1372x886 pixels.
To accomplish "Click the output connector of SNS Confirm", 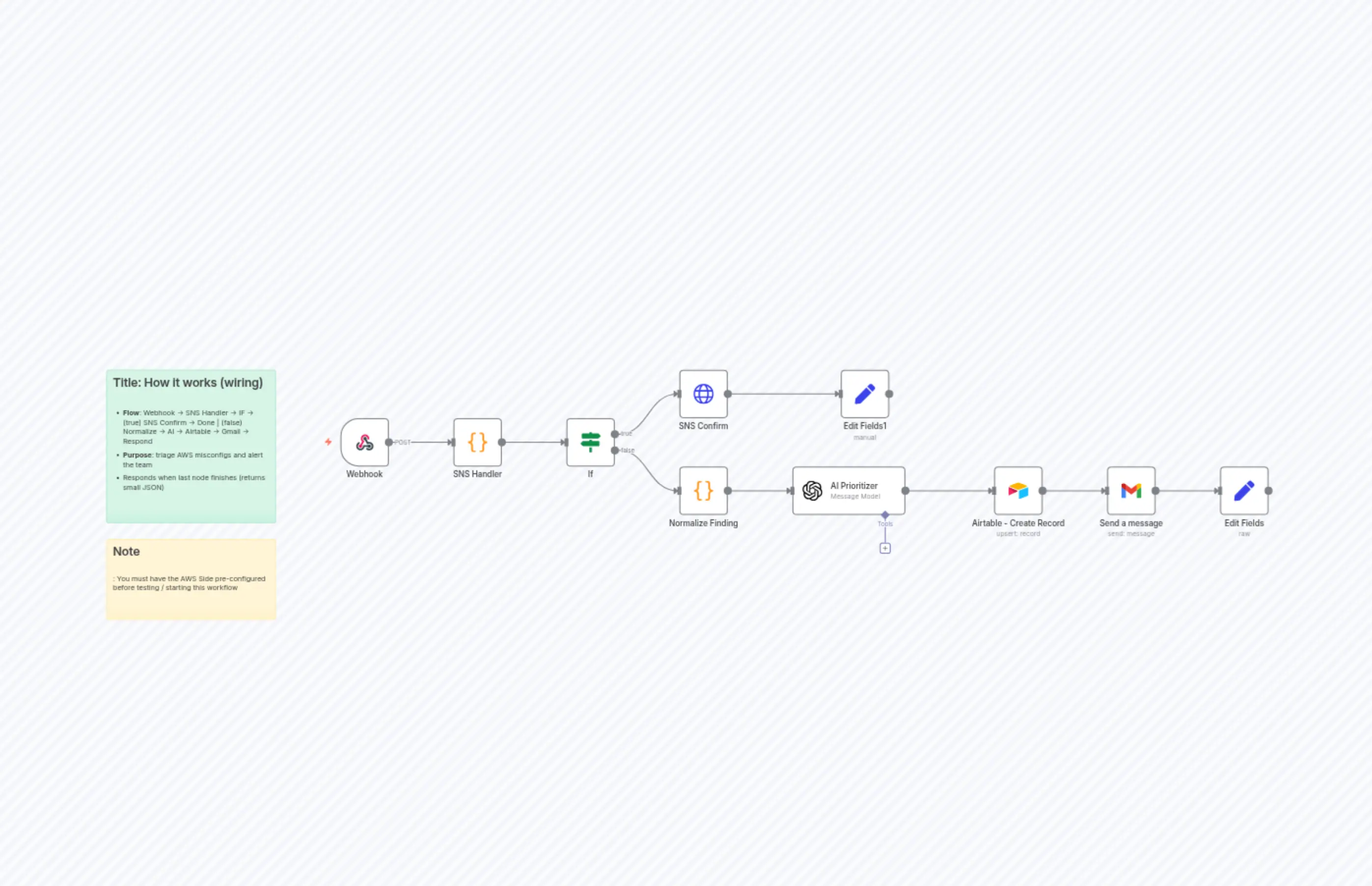I will [728, 394].
